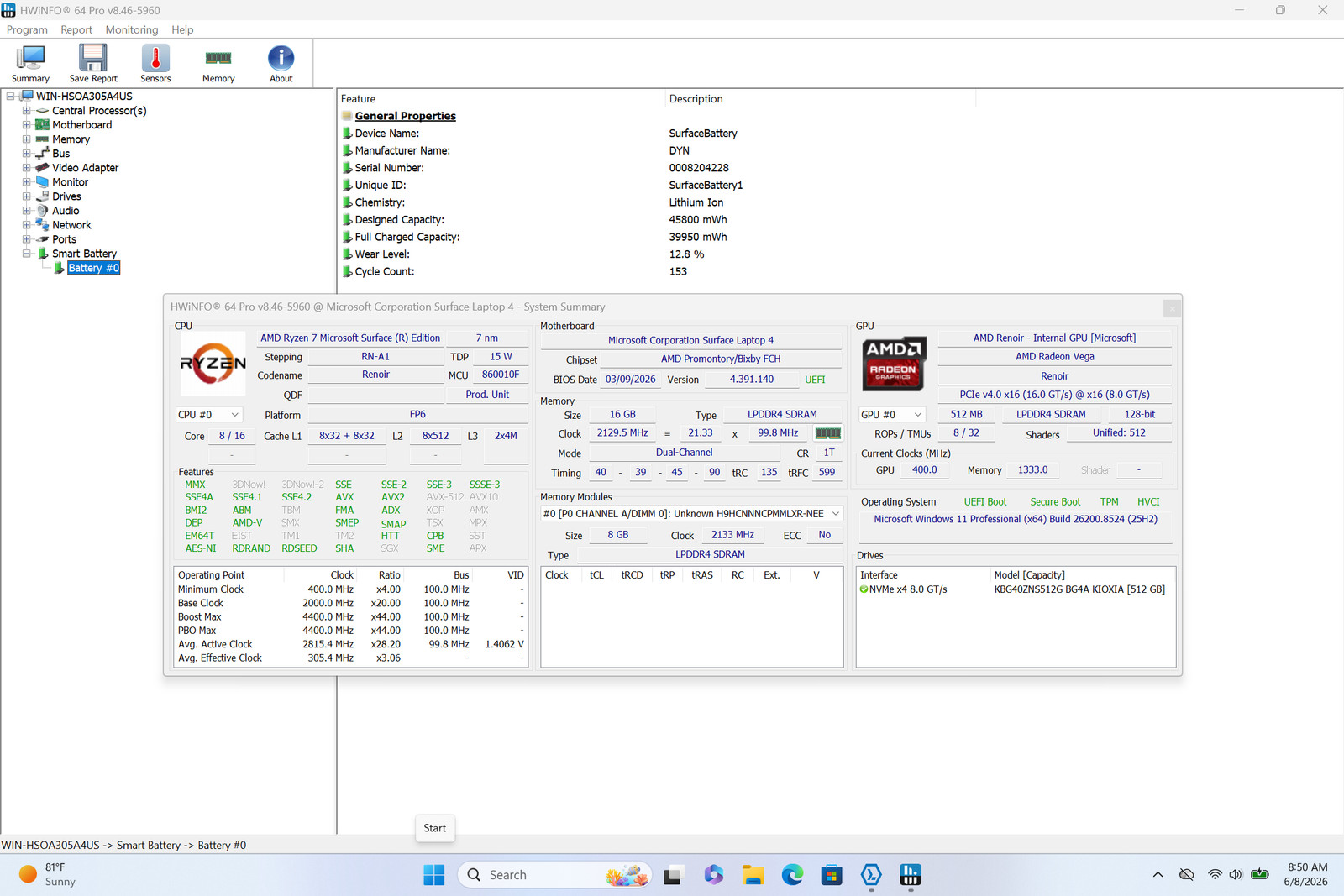The image size is (1344, 896).
Task: Click the taskbar Search box
Action: 556,875
